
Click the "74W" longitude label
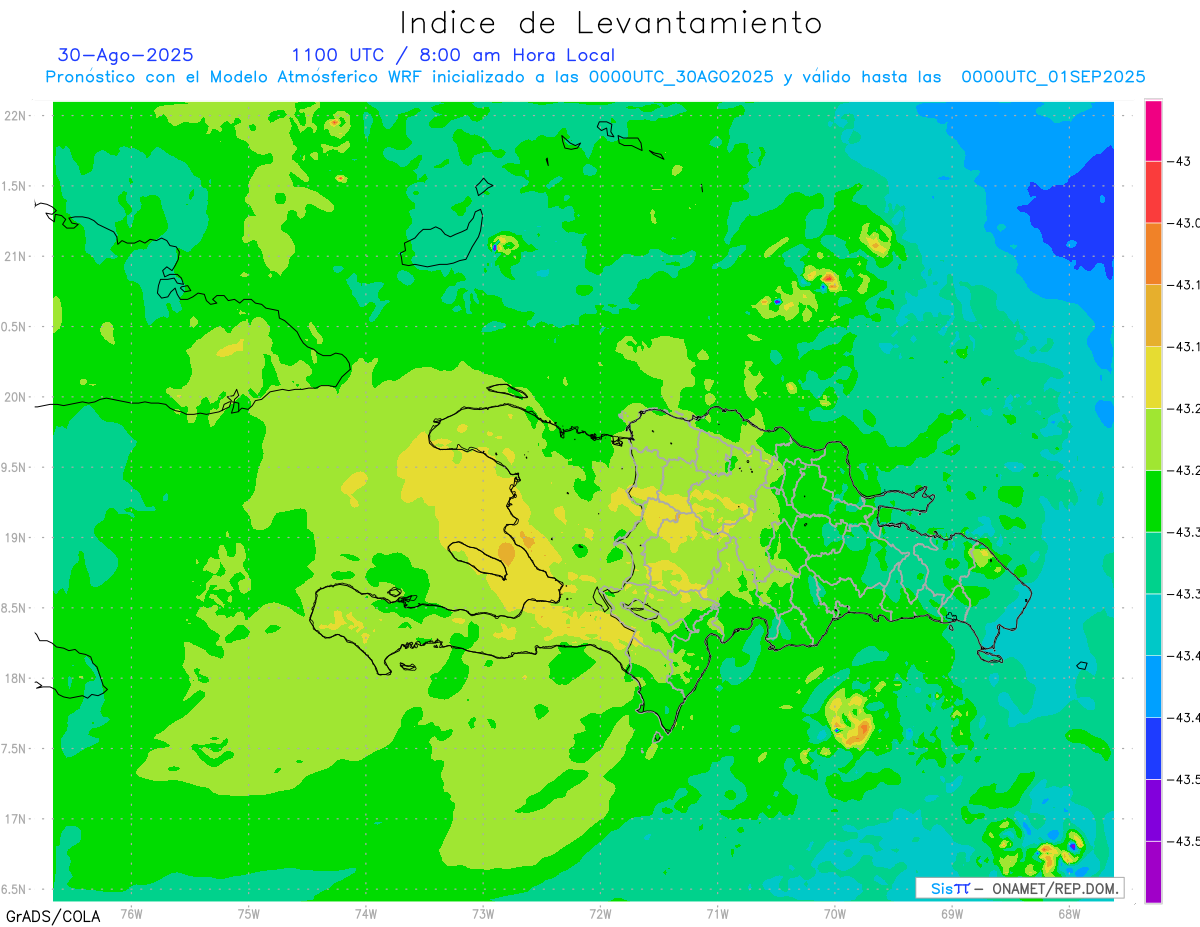click(365, 913)
